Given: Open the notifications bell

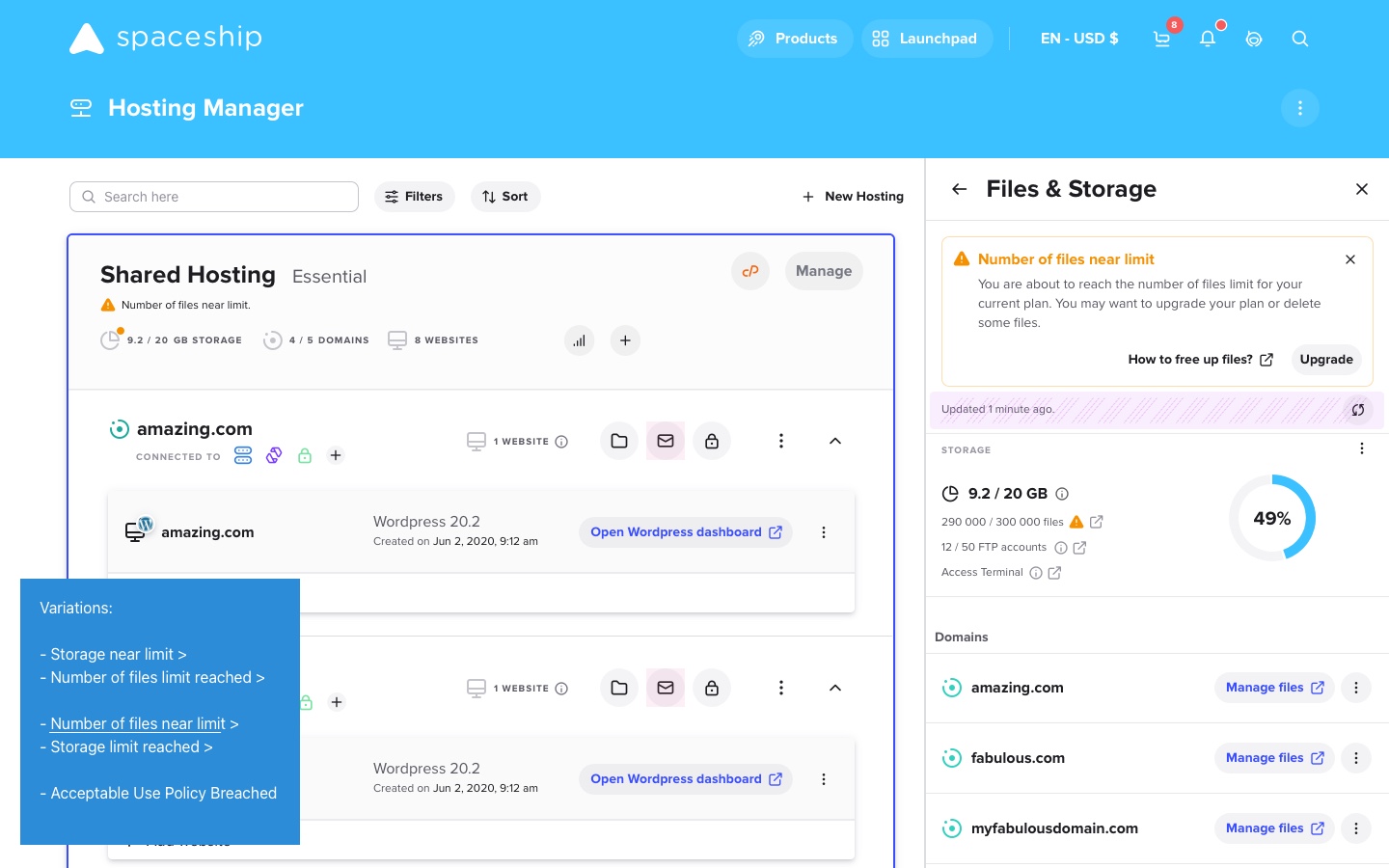Looking at the screenshot, I should 1208,39.
